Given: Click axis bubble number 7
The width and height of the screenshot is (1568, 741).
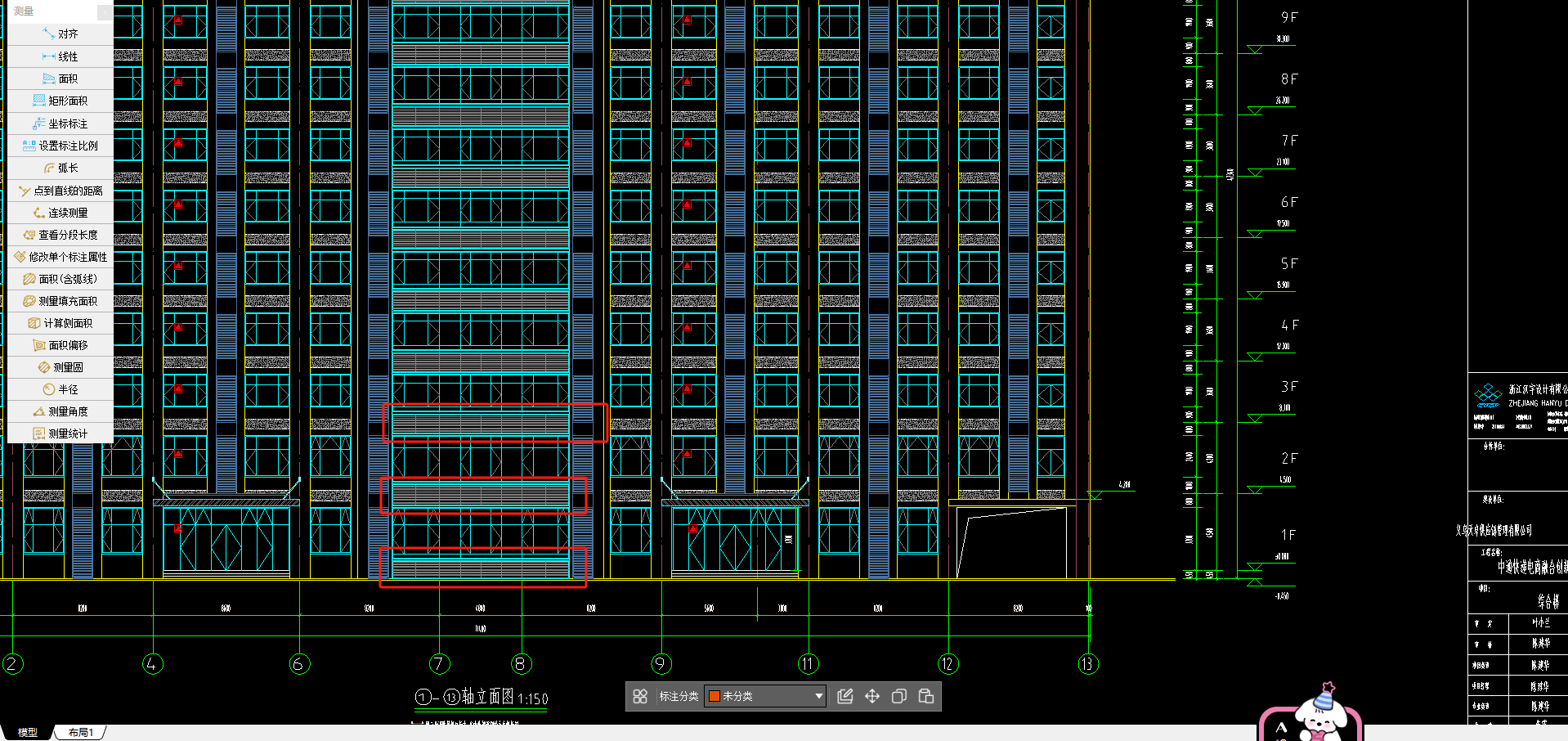Looking at the screenshot, I should click(439, 664).
